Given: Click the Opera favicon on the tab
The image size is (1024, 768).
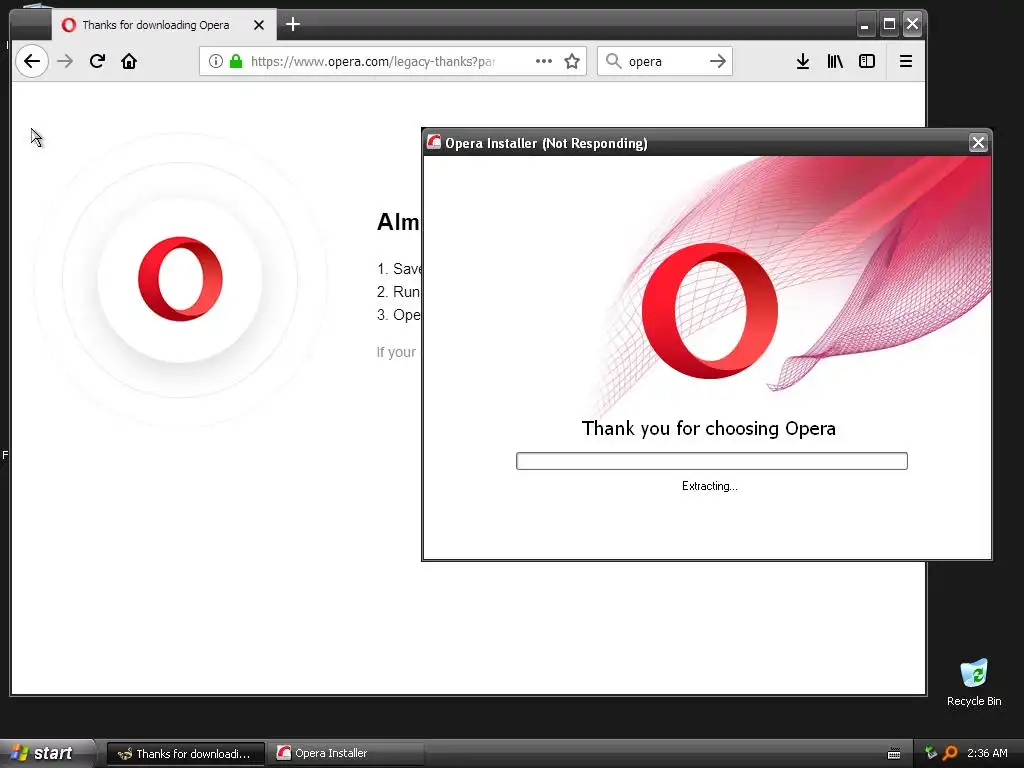Looking at the screenshot, I should (69, 25).
